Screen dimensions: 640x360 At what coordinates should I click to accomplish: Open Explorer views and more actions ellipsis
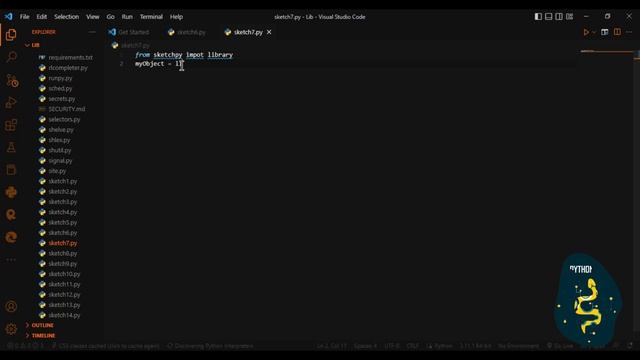[92, 32]
